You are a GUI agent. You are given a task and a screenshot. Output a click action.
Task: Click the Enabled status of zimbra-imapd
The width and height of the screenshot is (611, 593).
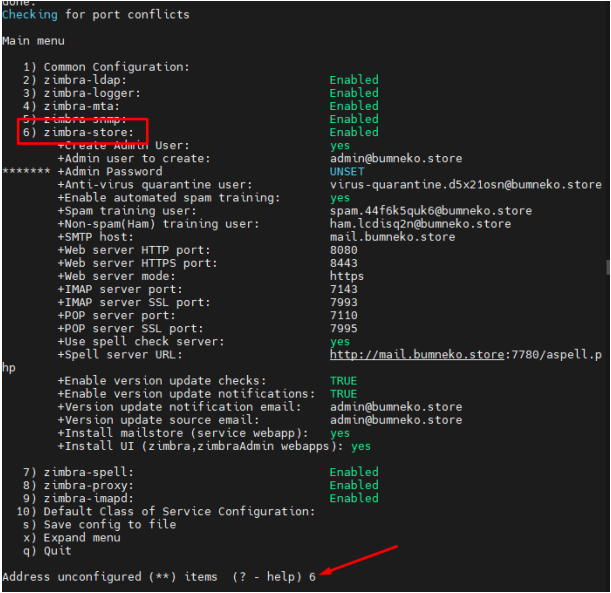click(354, 499)
